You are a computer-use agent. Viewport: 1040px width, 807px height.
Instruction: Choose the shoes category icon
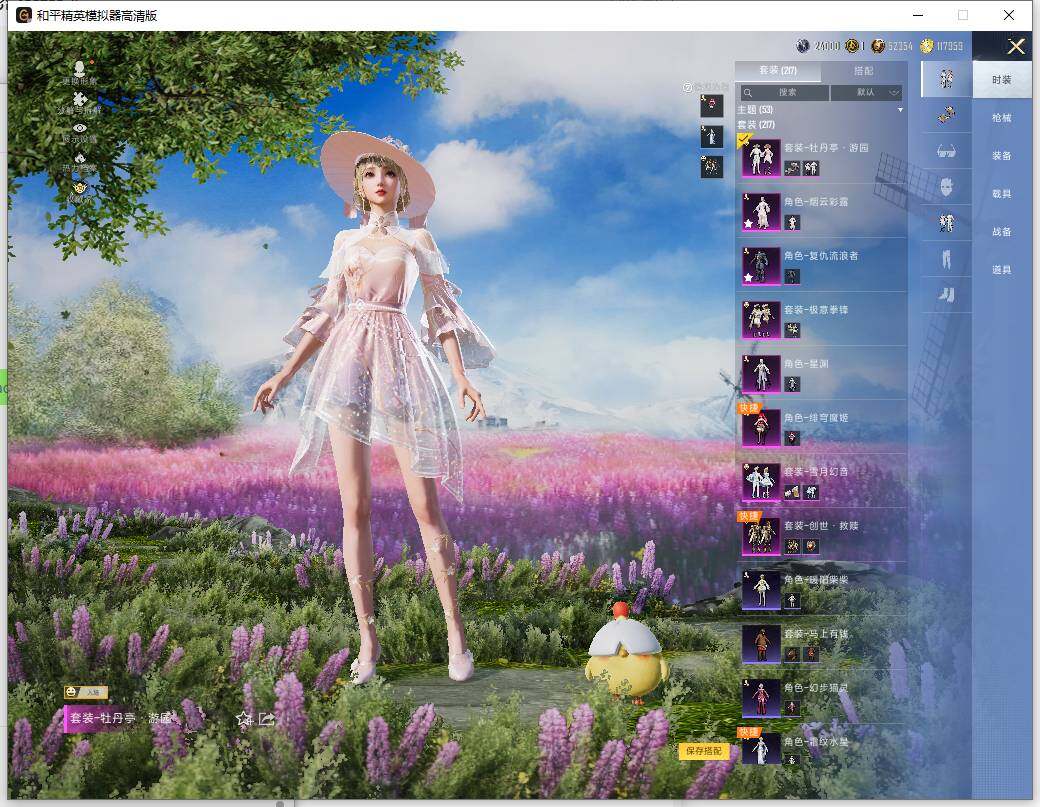(x=946, y=294)
